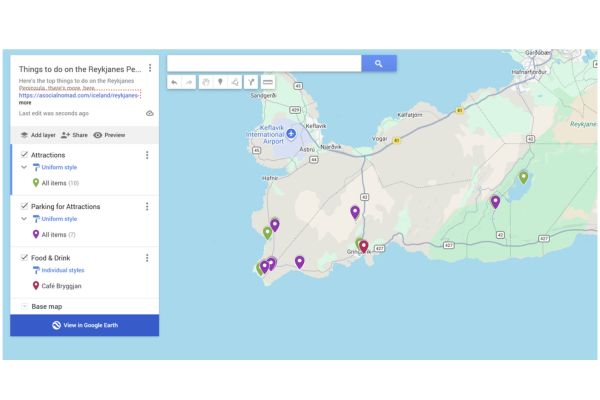The height and width of the screenshot is (400, 600).
Task: Open Individual styles under Food & Drink
Action: pos(63,270)
